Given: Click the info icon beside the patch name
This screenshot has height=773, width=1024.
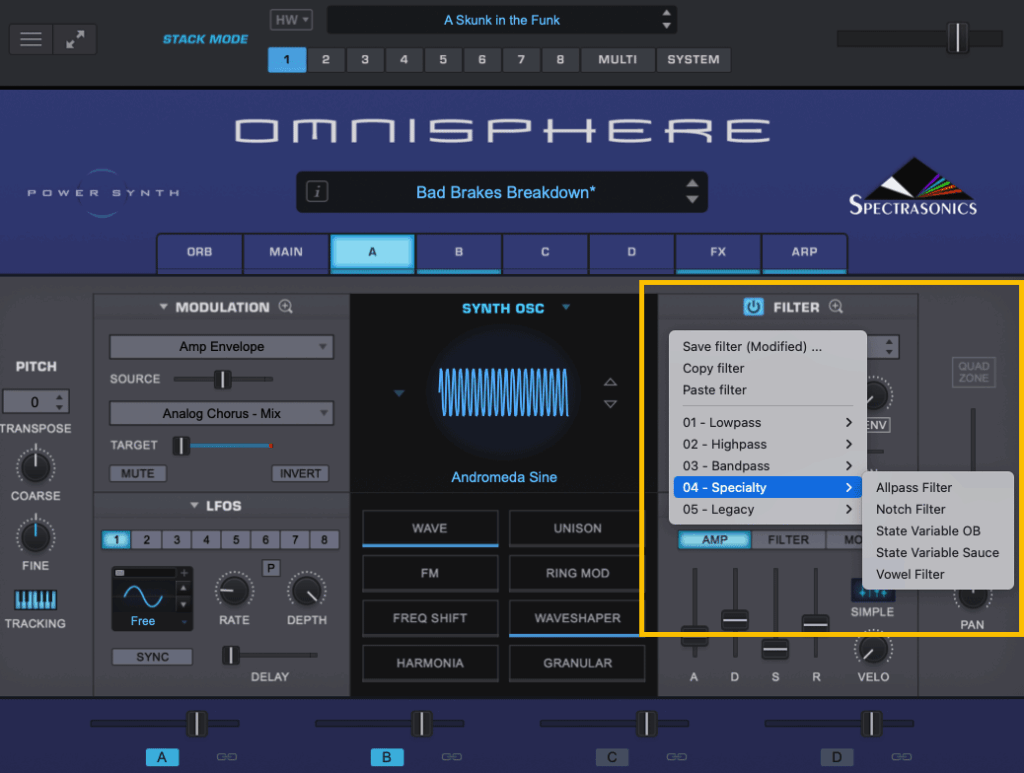Looking at the screenshot, I should [x=317, y=192].
